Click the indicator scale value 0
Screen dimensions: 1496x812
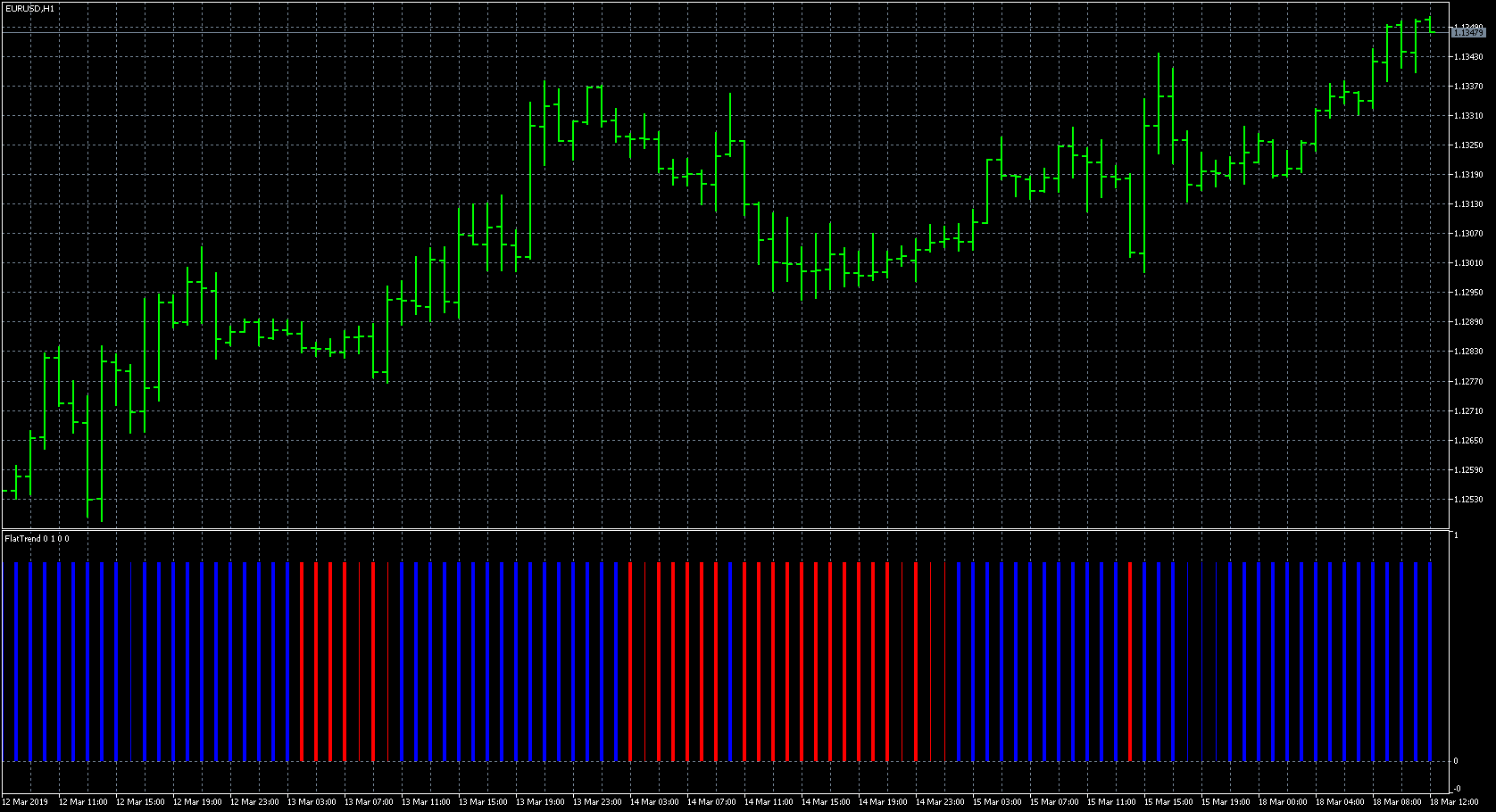[1456, 761]
